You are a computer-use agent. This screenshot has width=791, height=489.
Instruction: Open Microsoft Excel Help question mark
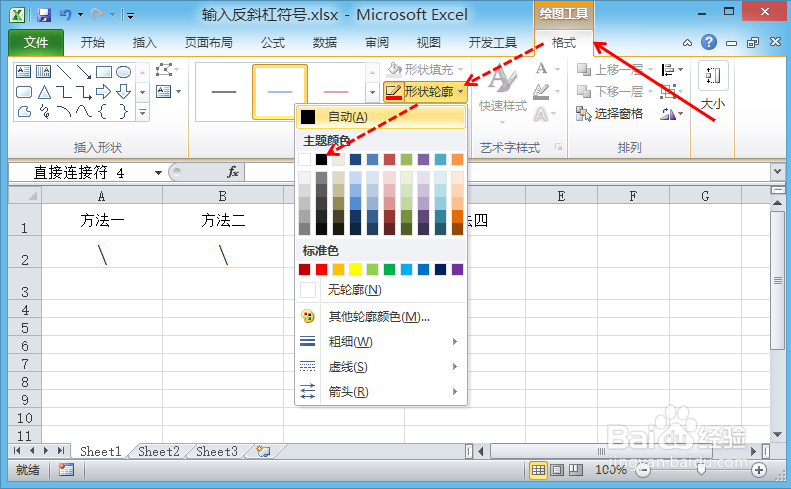[709, 42]
